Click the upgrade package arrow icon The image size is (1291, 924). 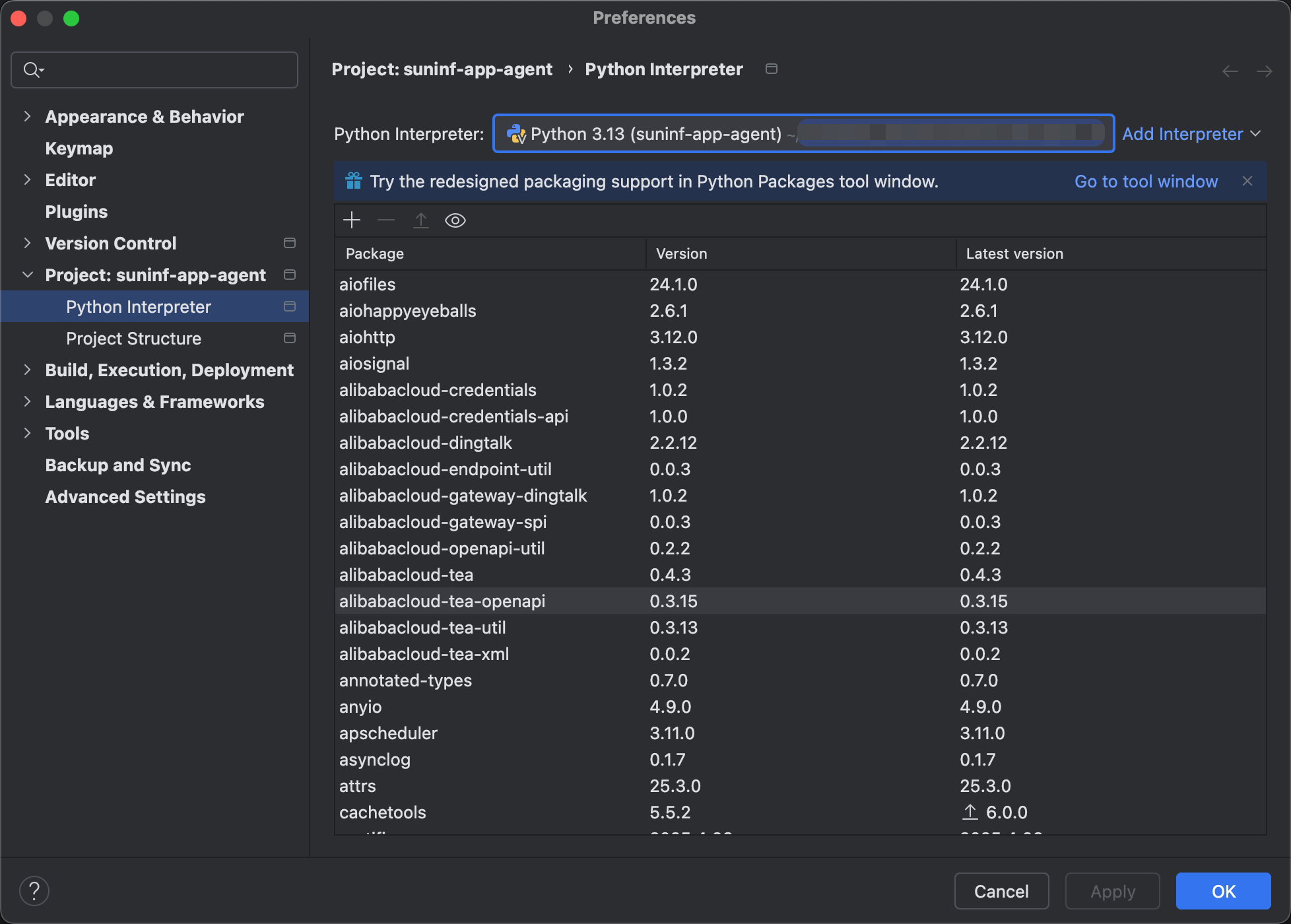pos(421,220)
